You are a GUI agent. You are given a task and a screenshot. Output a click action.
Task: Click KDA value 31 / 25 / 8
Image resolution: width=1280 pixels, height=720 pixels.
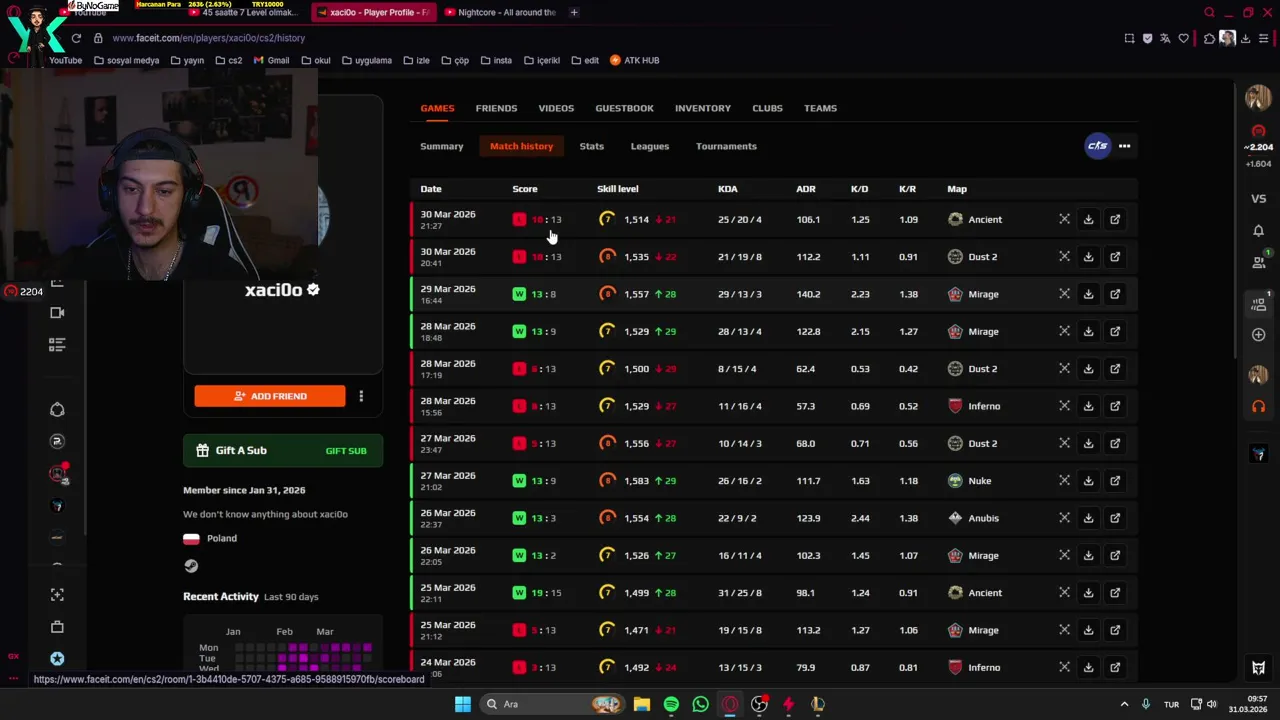tap(739, 593)
